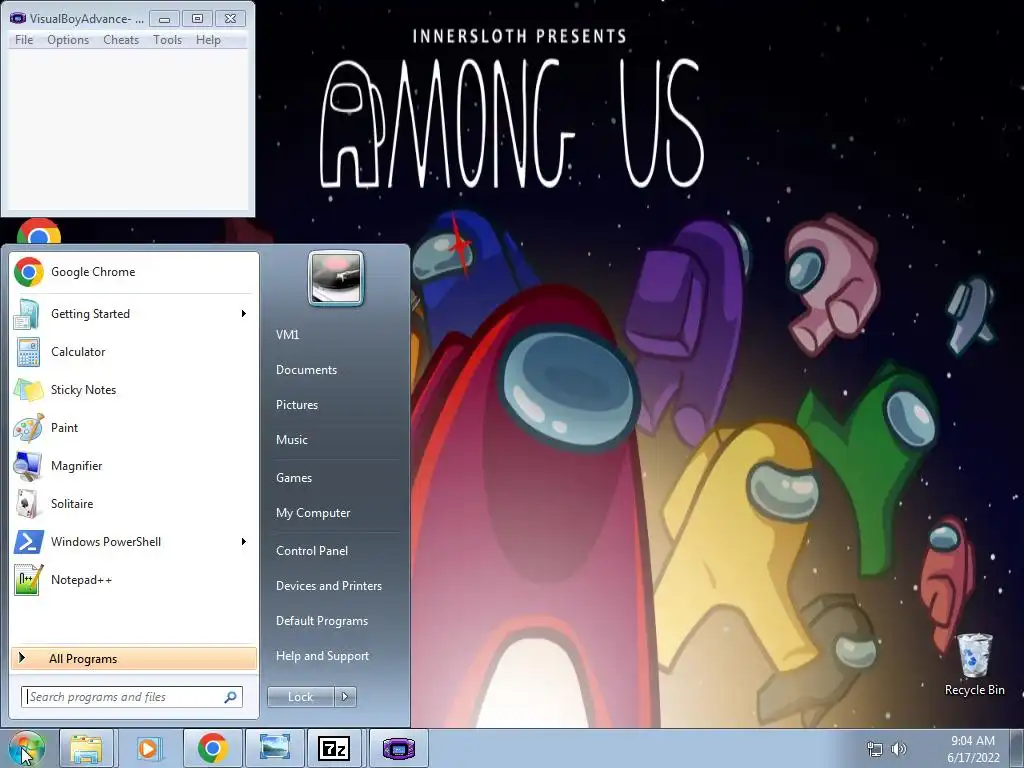The height and width of the screenshot is (768, 1024).
Task: Click the Lock button
Action: [x=301, y=697]
